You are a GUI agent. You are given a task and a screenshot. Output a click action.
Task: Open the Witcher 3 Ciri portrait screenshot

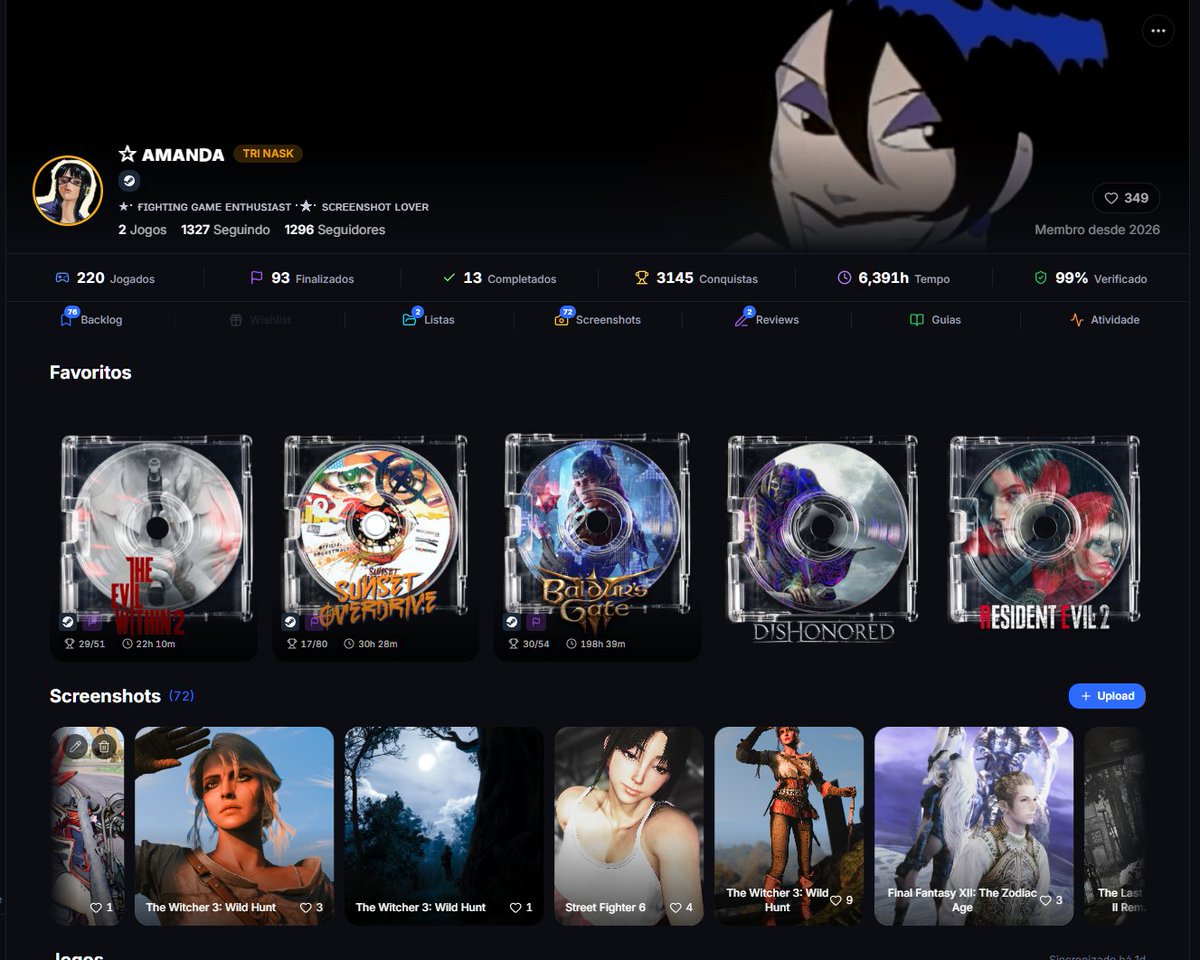point(234,826)
